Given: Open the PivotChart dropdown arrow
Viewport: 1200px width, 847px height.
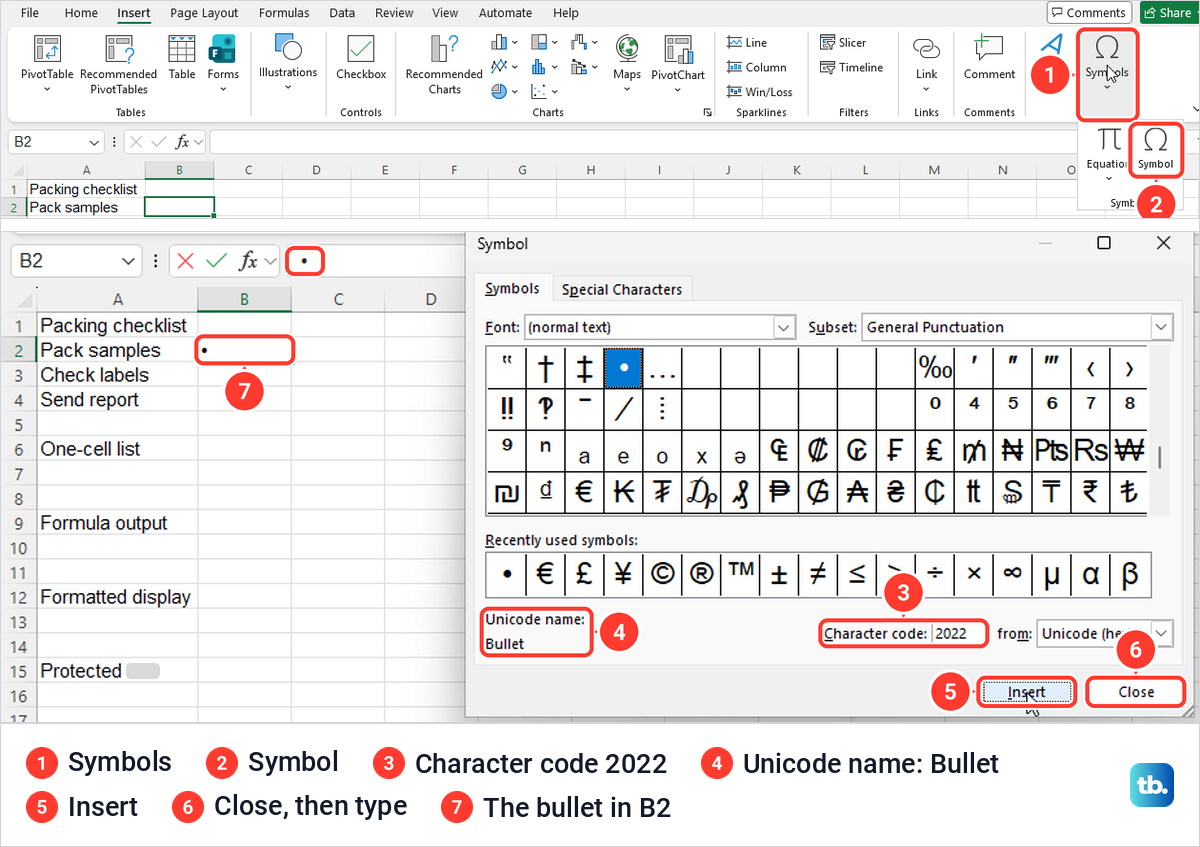Looking at the screenshot, I should (x=678, y=90).
